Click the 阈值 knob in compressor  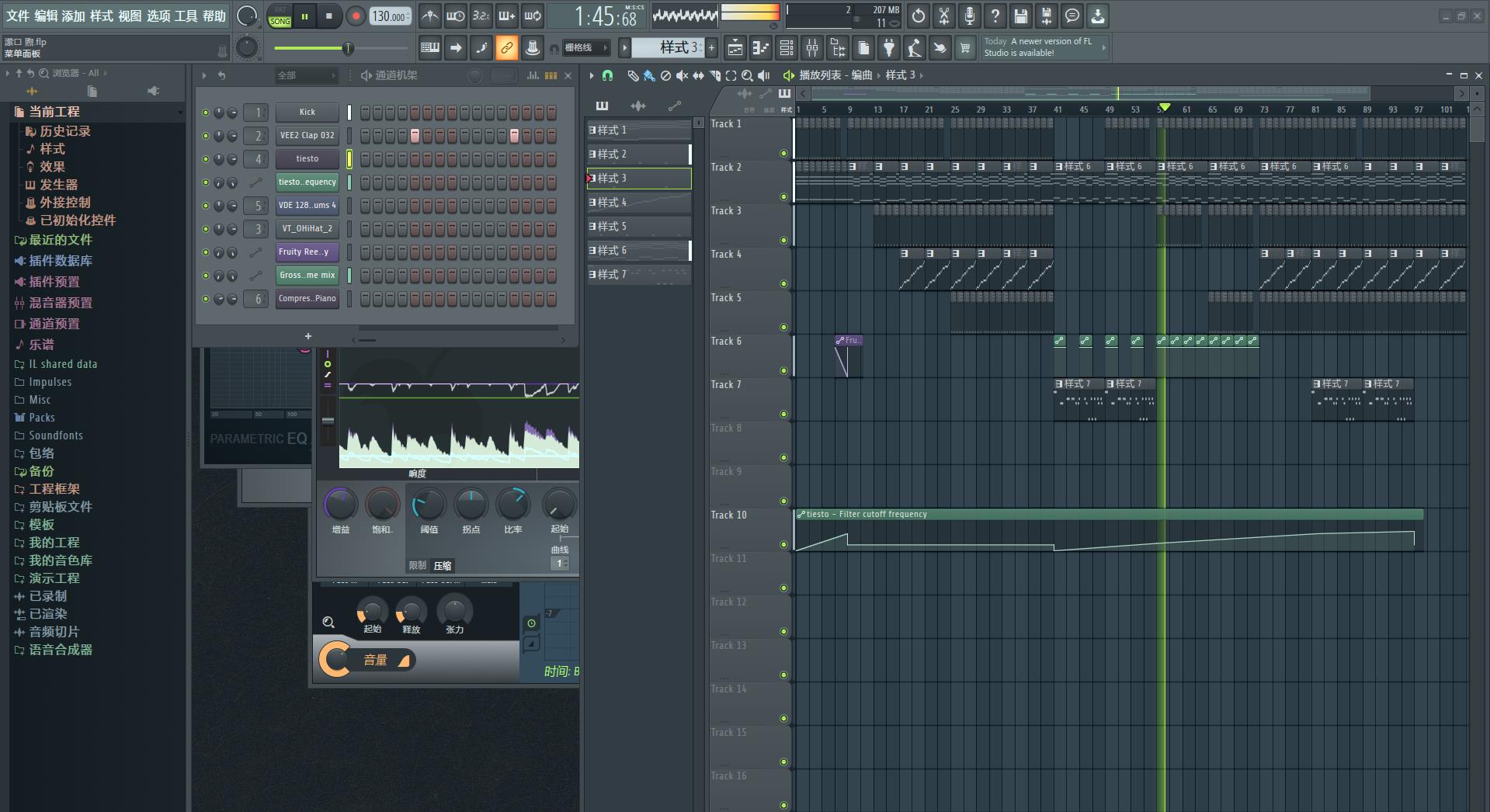click(x=429, y=505)
